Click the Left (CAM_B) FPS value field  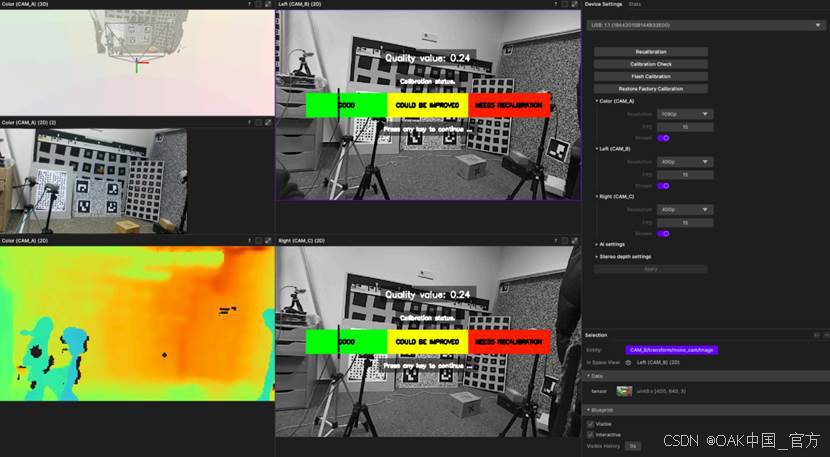[x=685, y=175]
